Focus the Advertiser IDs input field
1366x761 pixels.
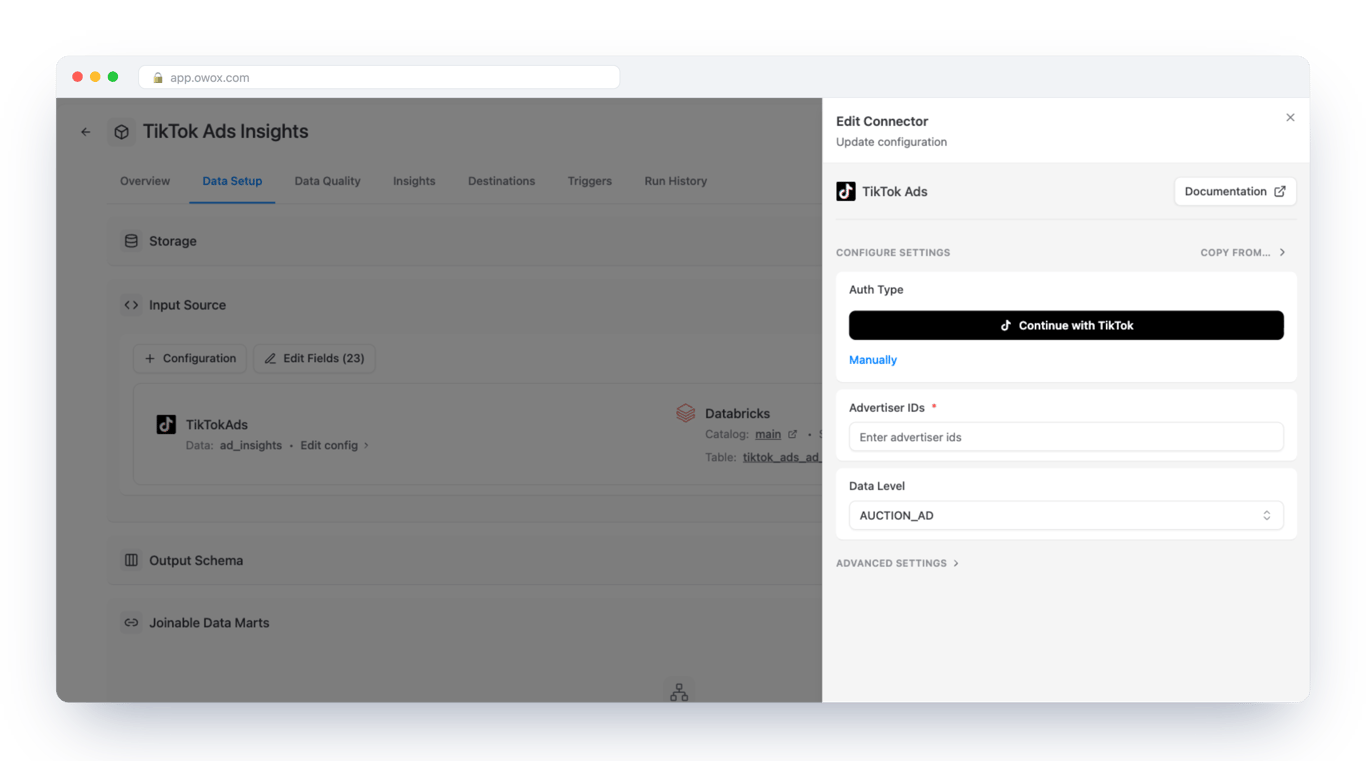(1066, 437)
